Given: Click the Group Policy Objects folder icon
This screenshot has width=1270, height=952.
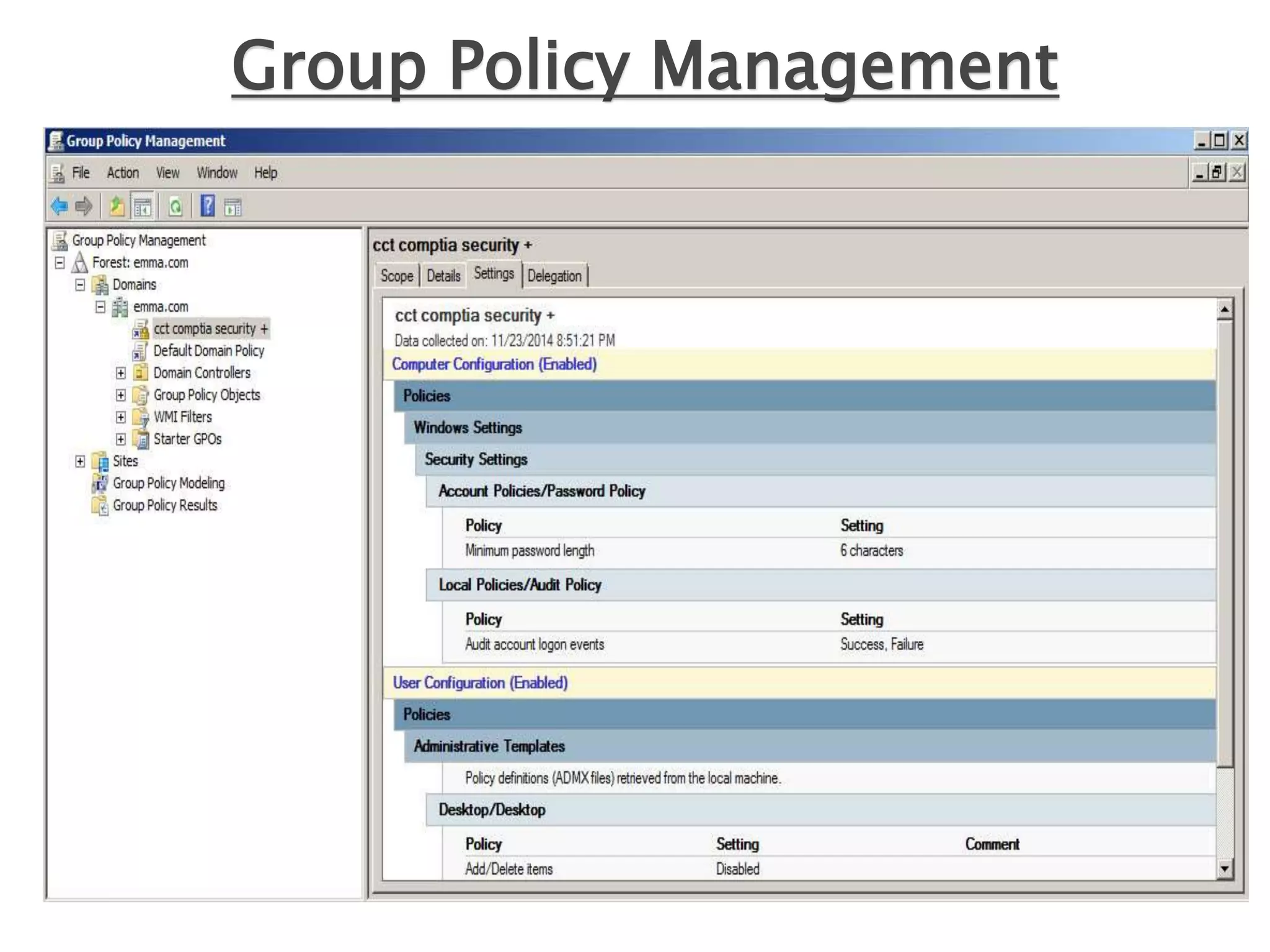Looking at the screenshot, I should (x=141, y=395).
